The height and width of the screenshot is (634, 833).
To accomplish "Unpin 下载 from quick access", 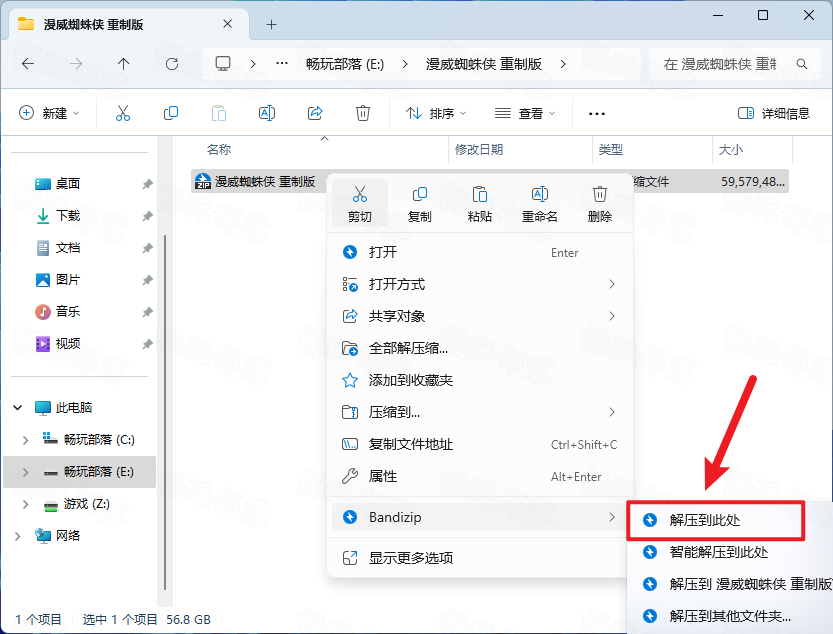I will (x=147, y=216).
